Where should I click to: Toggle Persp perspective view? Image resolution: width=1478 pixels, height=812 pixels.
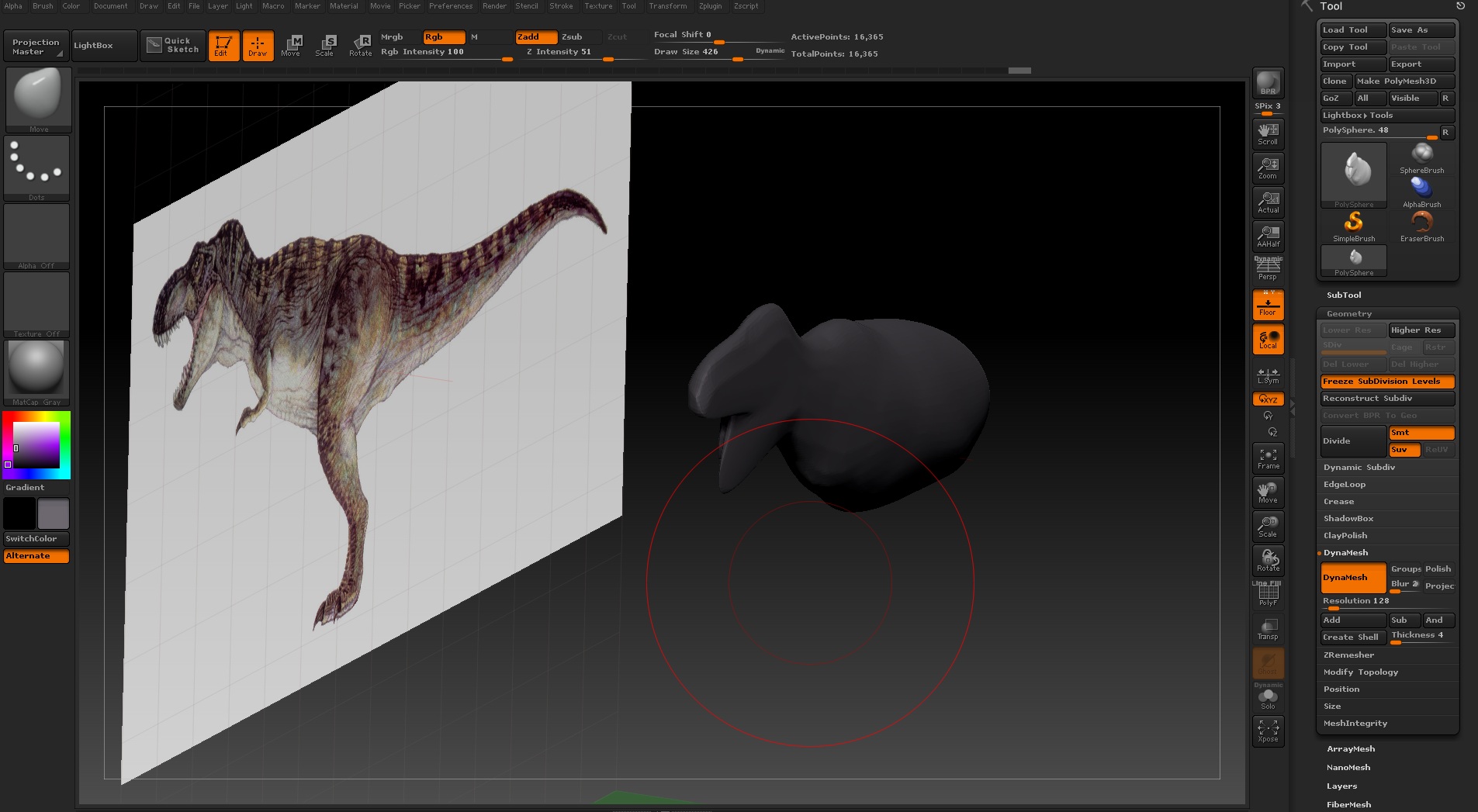click(x=1268, y=269)
